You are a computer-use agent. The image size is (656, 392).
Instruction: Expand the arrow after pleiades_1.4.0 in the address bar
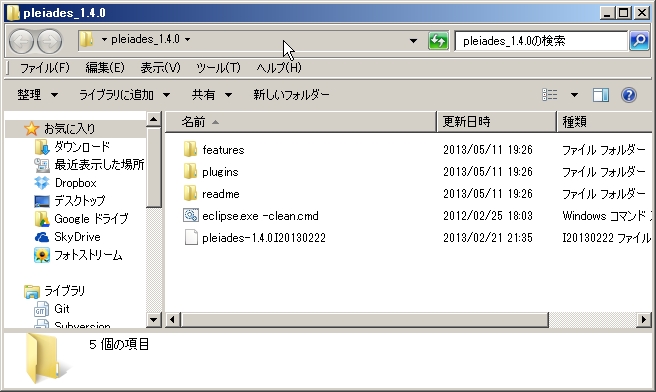tap(187, 39)
